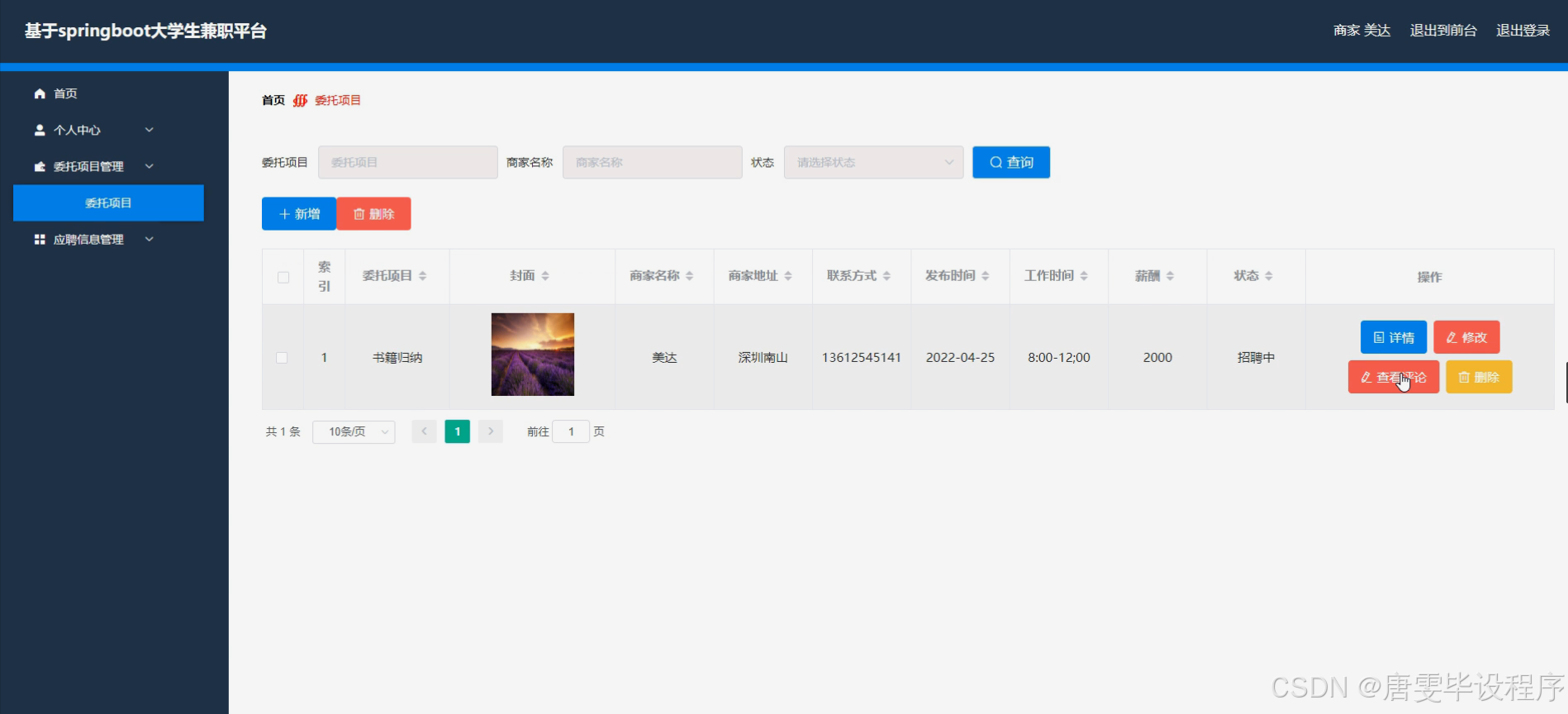Click the grid icon beside 应聘信息管理

(x=40, y=239)
